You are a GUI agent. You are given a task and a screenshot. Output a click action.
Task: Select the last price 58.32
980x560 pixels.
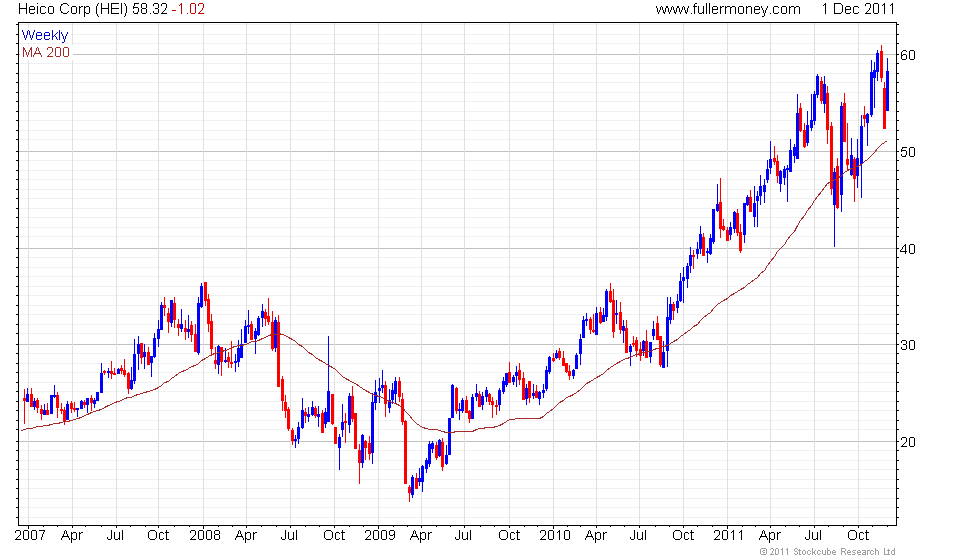tap(149, 9)
